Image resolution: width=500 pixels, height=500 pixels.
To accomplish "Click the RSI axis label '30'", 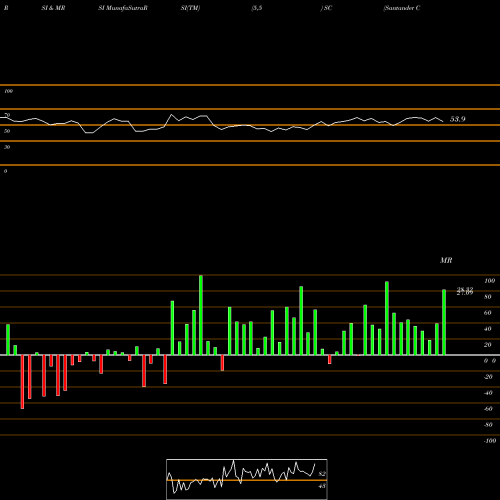I will (x=7, y=147).
